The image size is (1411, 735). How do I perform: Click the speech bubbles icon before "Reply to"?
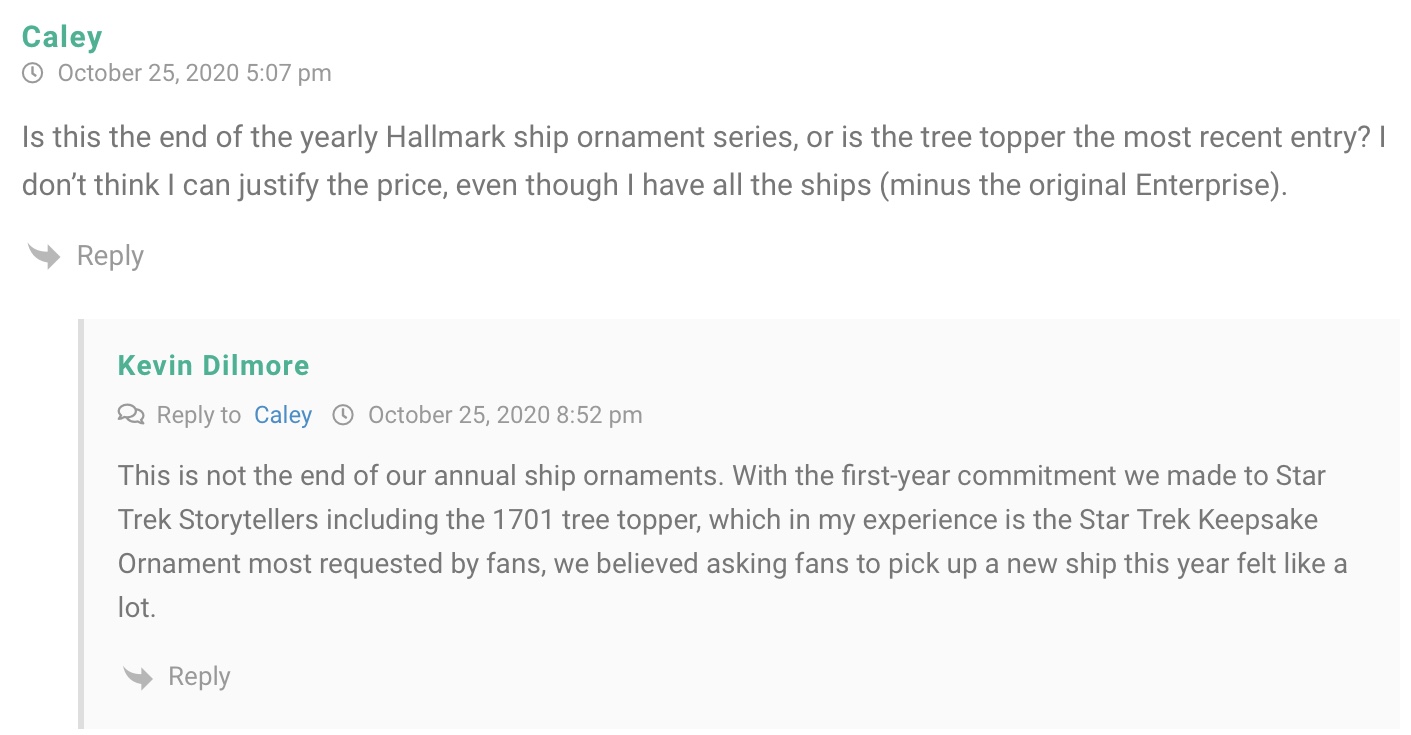pos(131,415)
